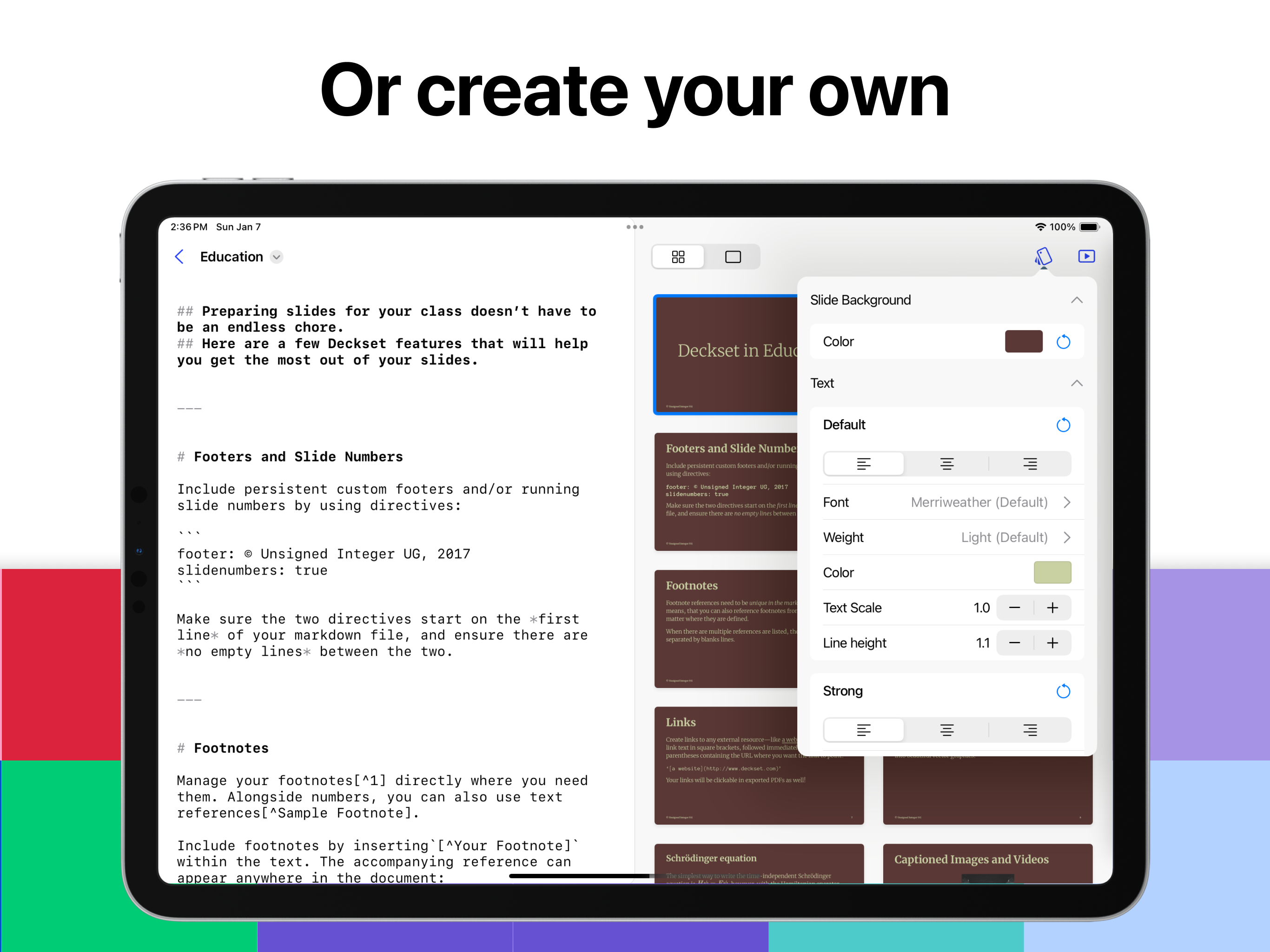Select the Deckset in Education slide thumbnail

(x=726, y=354)
